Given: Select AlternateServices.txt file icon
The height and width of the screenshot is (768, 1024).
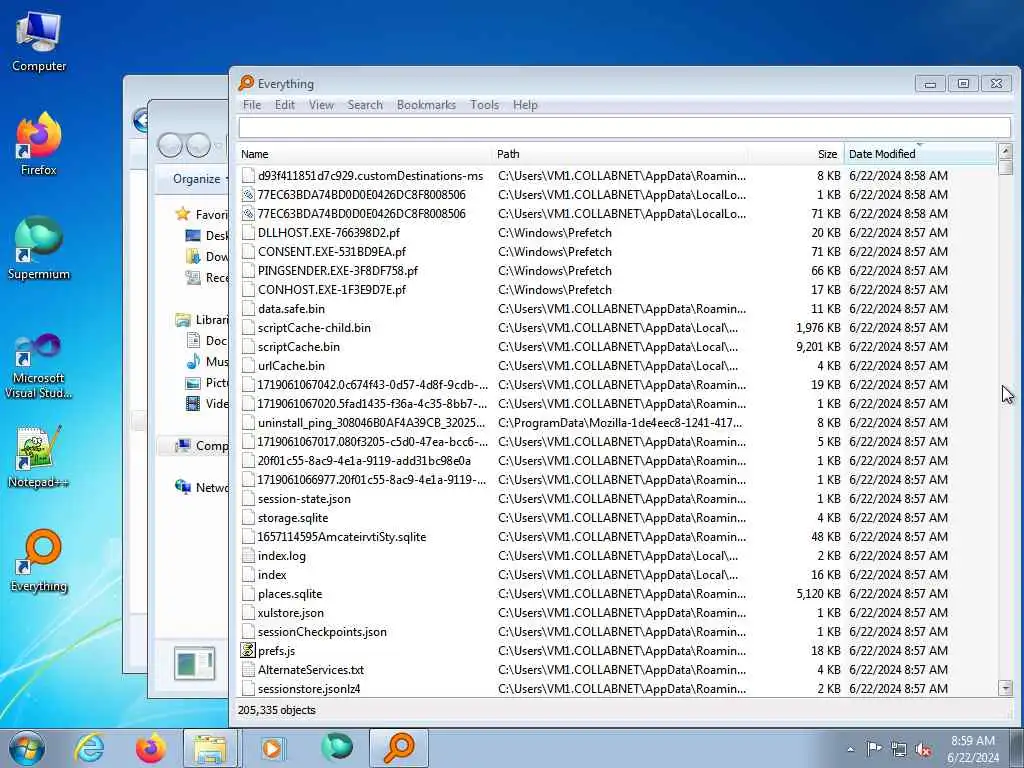Looking at the screenshot, I should pos(248,669).
